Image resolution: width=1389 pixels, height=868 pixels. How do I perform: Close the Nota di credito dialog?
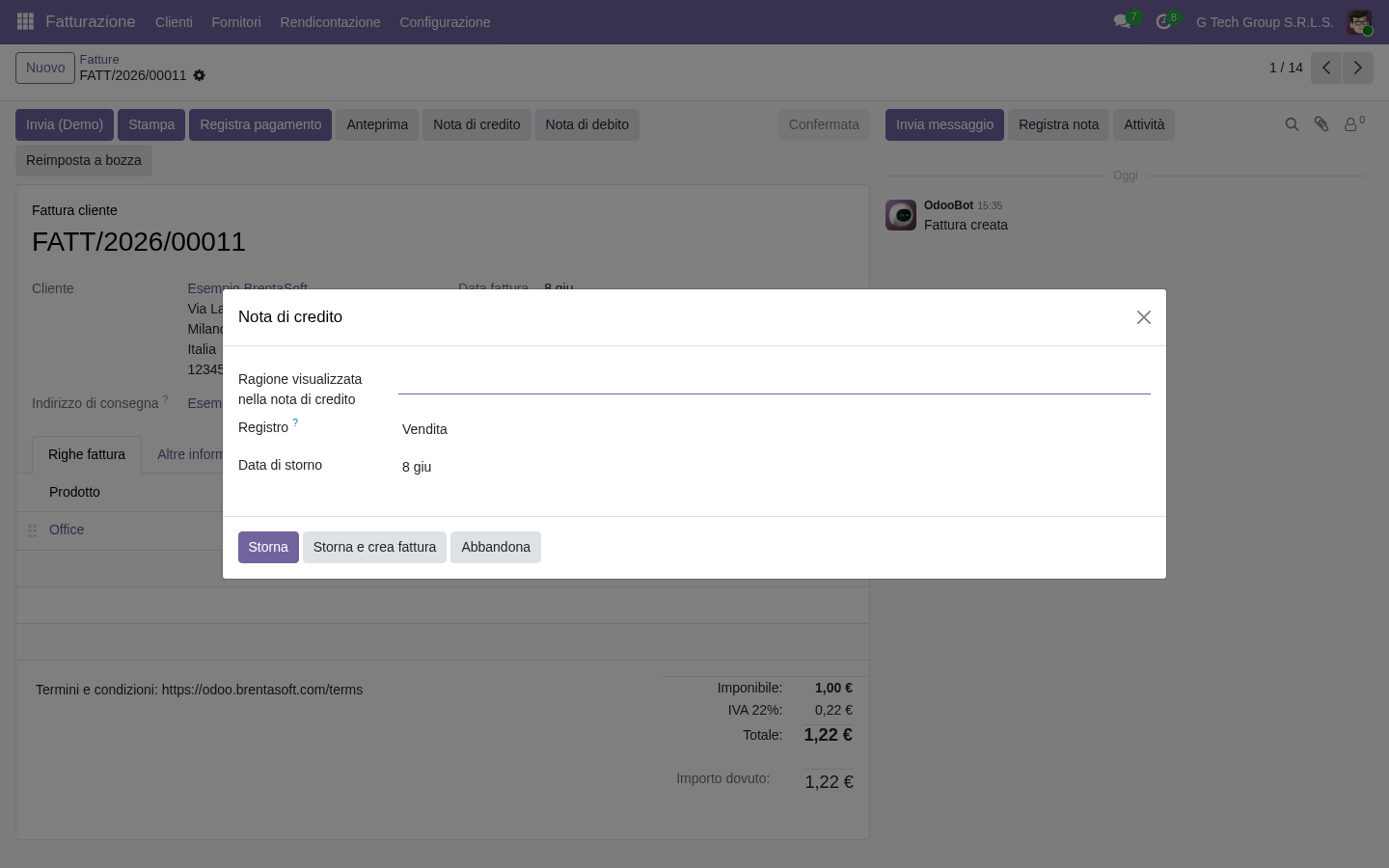(x=1144, y=317)
